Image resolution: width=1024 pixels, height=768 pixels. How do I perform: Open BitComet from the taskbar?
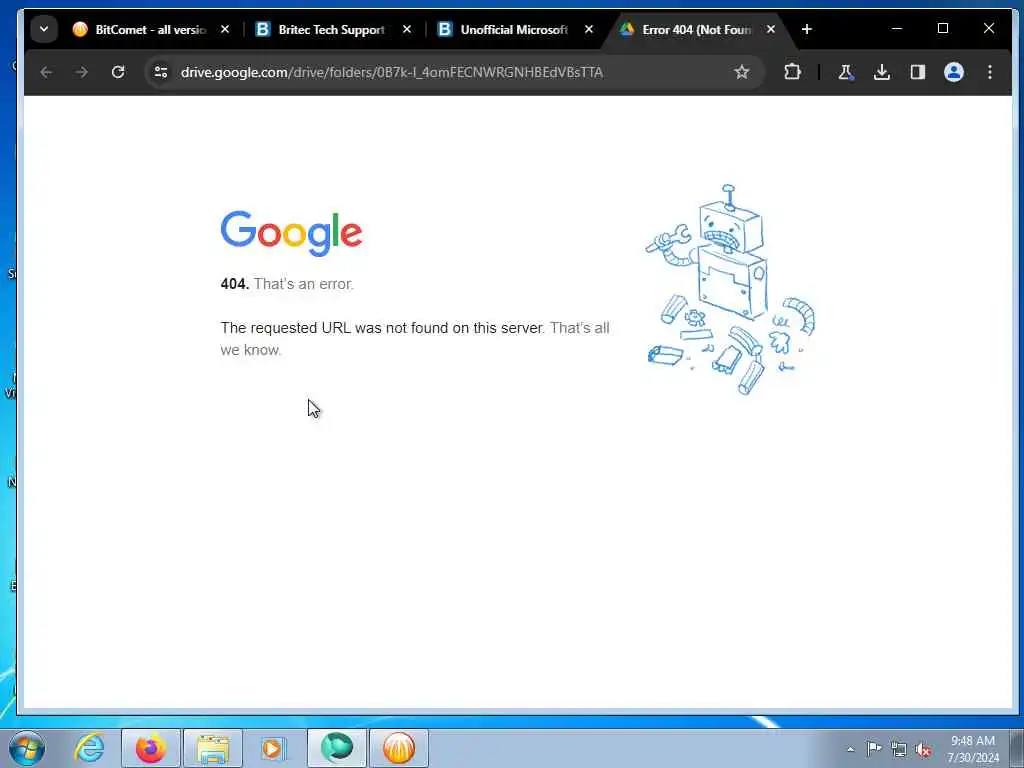(399, 748)
